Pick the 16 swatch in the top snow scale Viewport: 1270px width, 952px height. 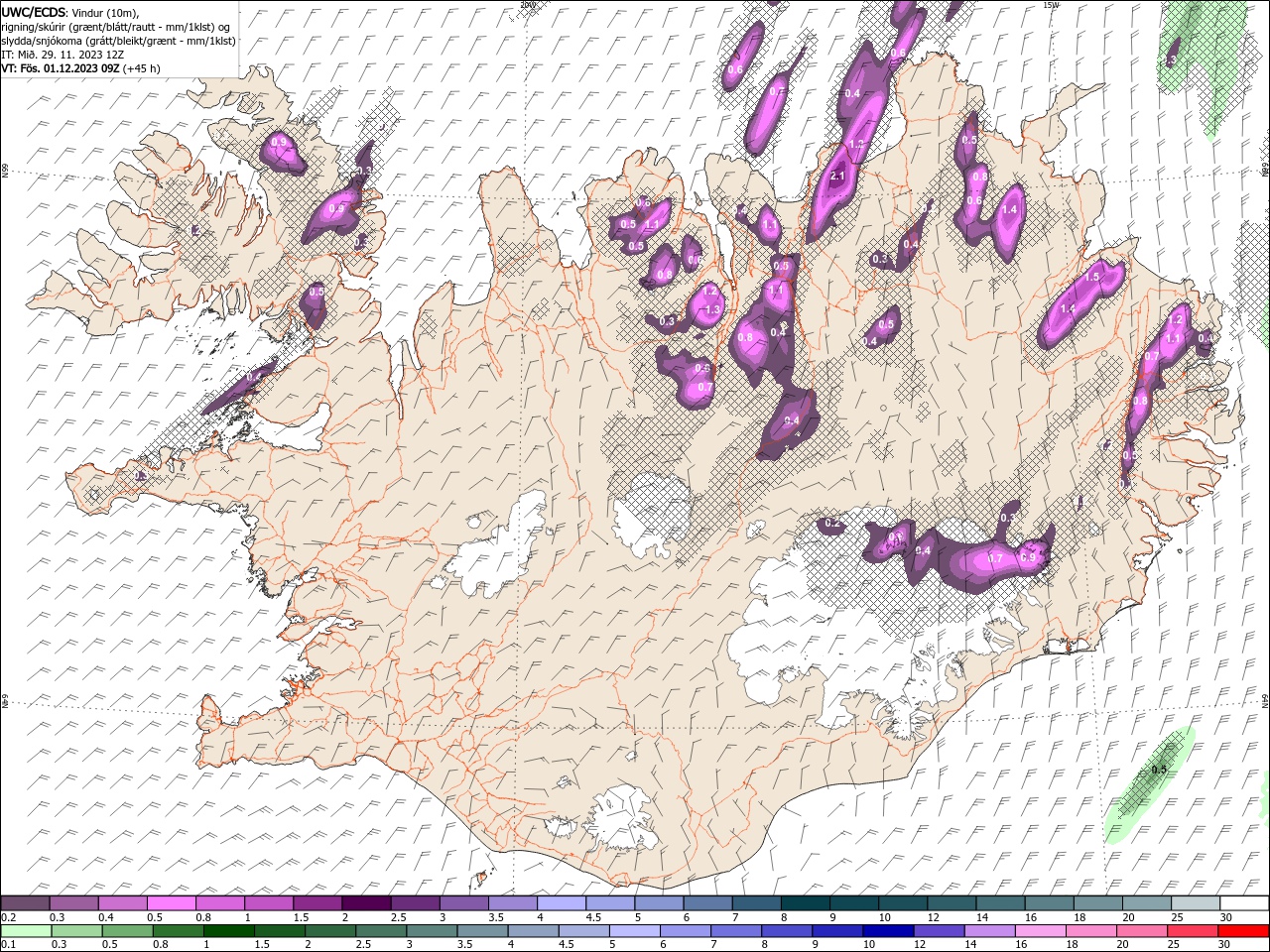click(1050, 902)
